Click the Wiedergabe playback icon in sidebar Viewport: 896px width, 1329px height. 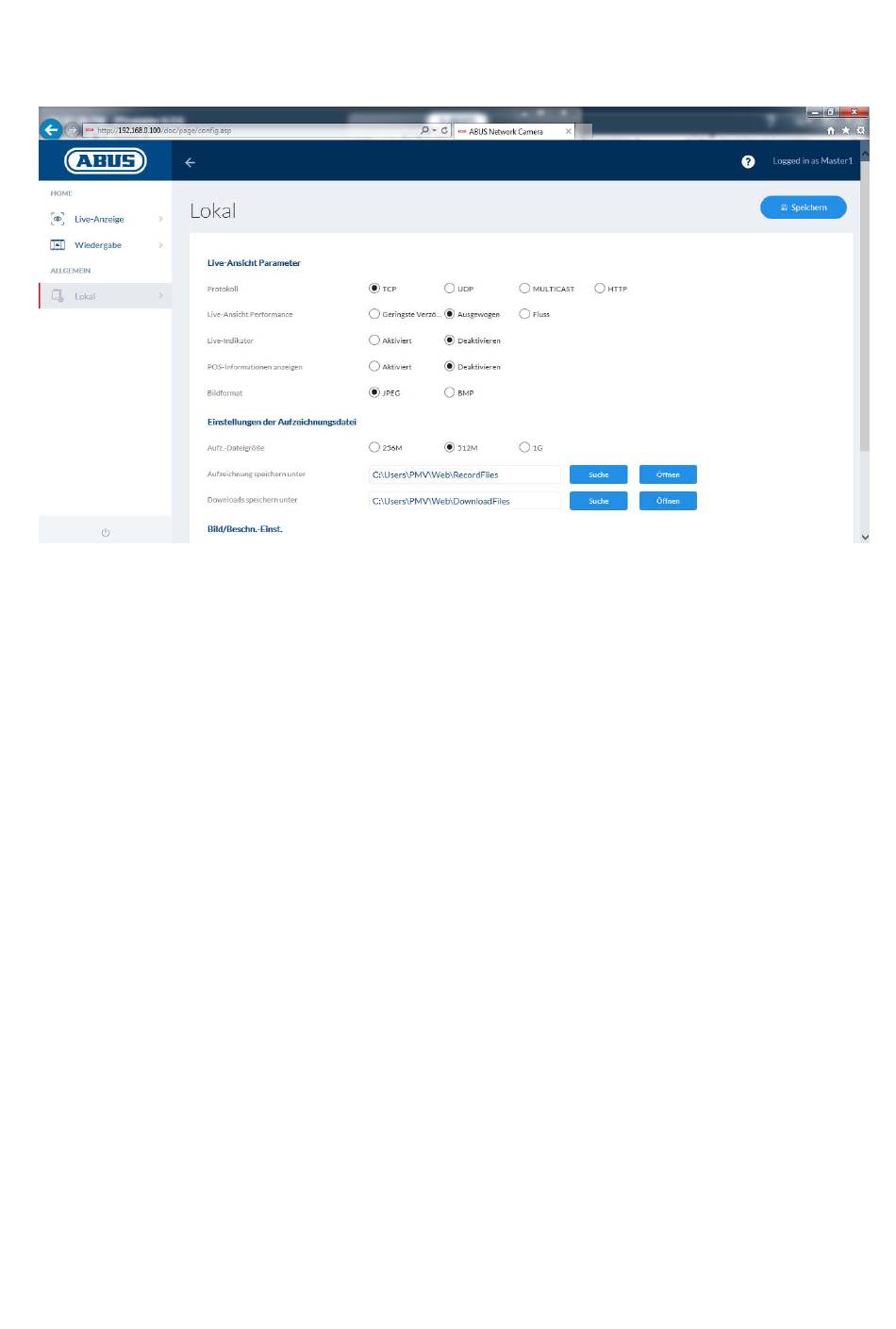(x=58, y=245)
